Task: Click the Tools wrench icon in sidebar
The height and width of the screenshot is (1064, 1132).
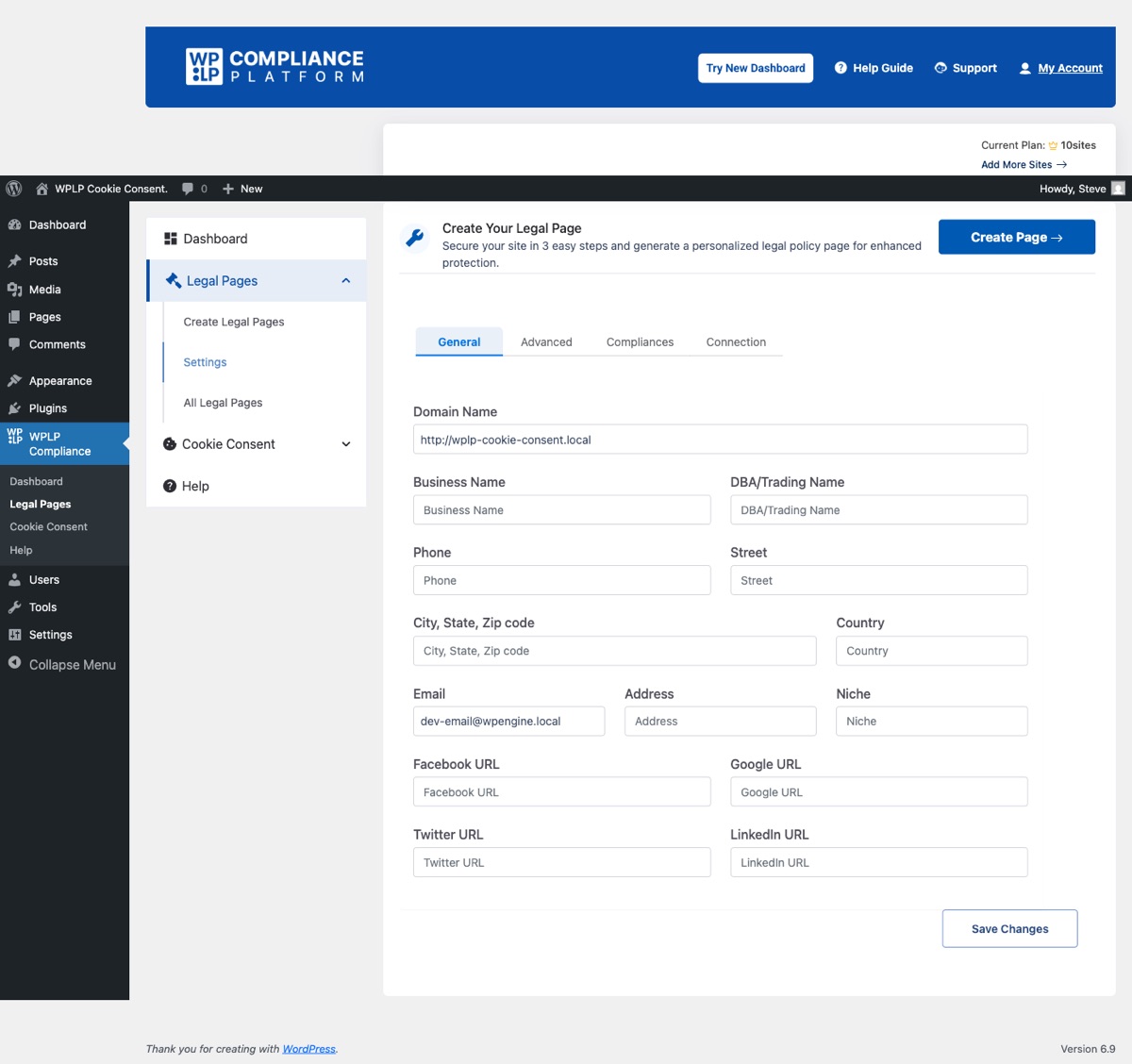Action: (14, 607)
